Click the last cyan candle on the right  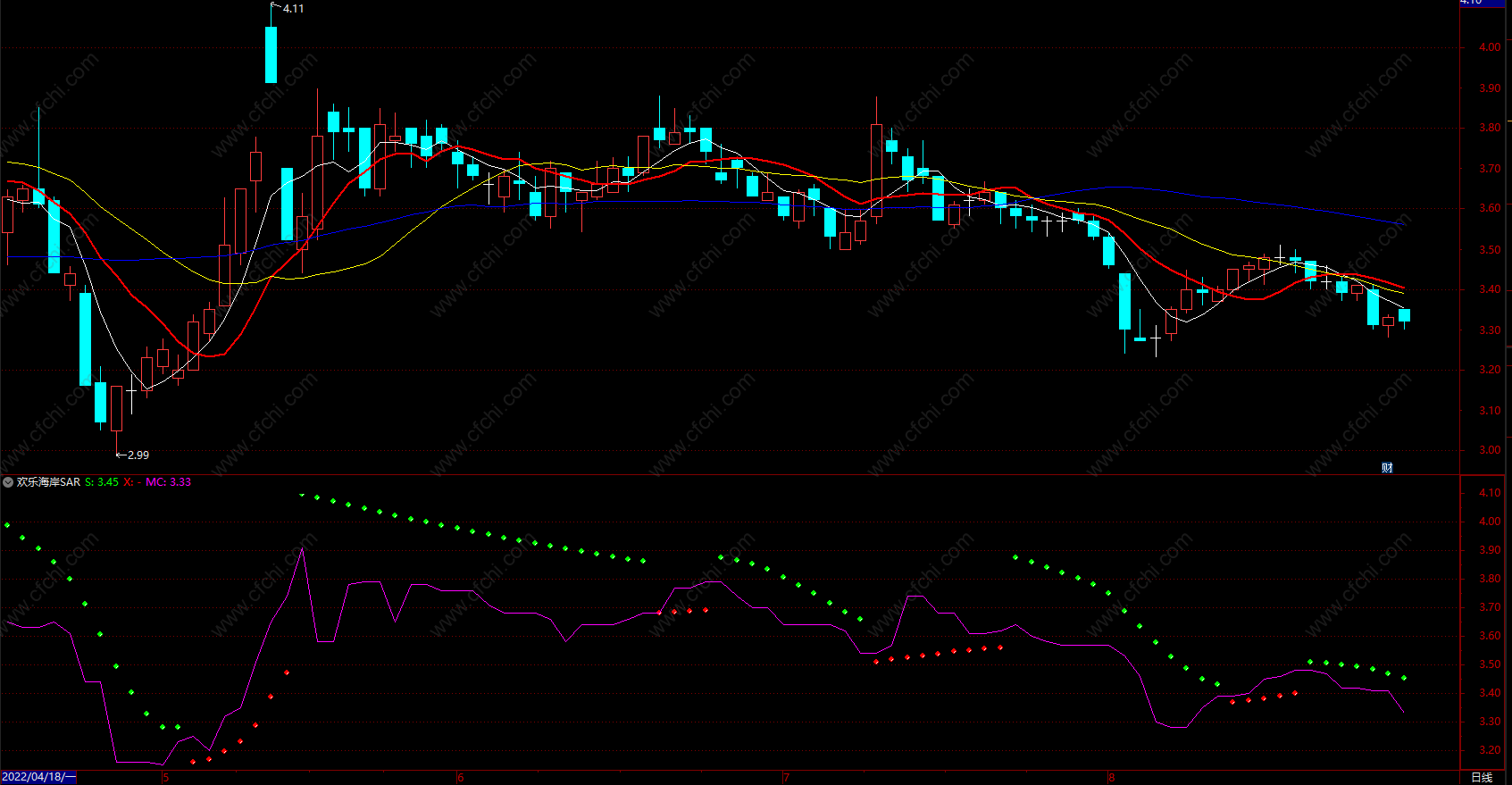click(1404, 315)
